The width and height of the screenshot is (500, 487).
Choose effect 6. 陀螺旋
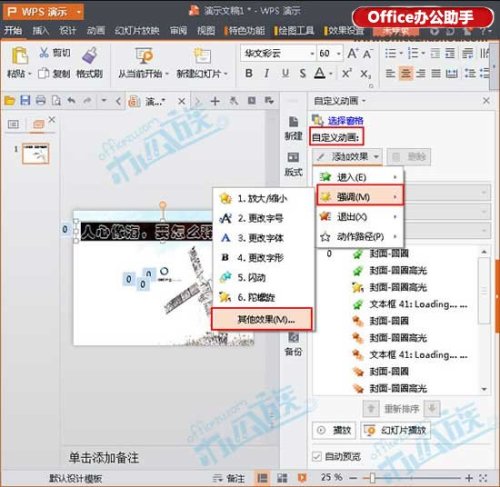(263, 297)
